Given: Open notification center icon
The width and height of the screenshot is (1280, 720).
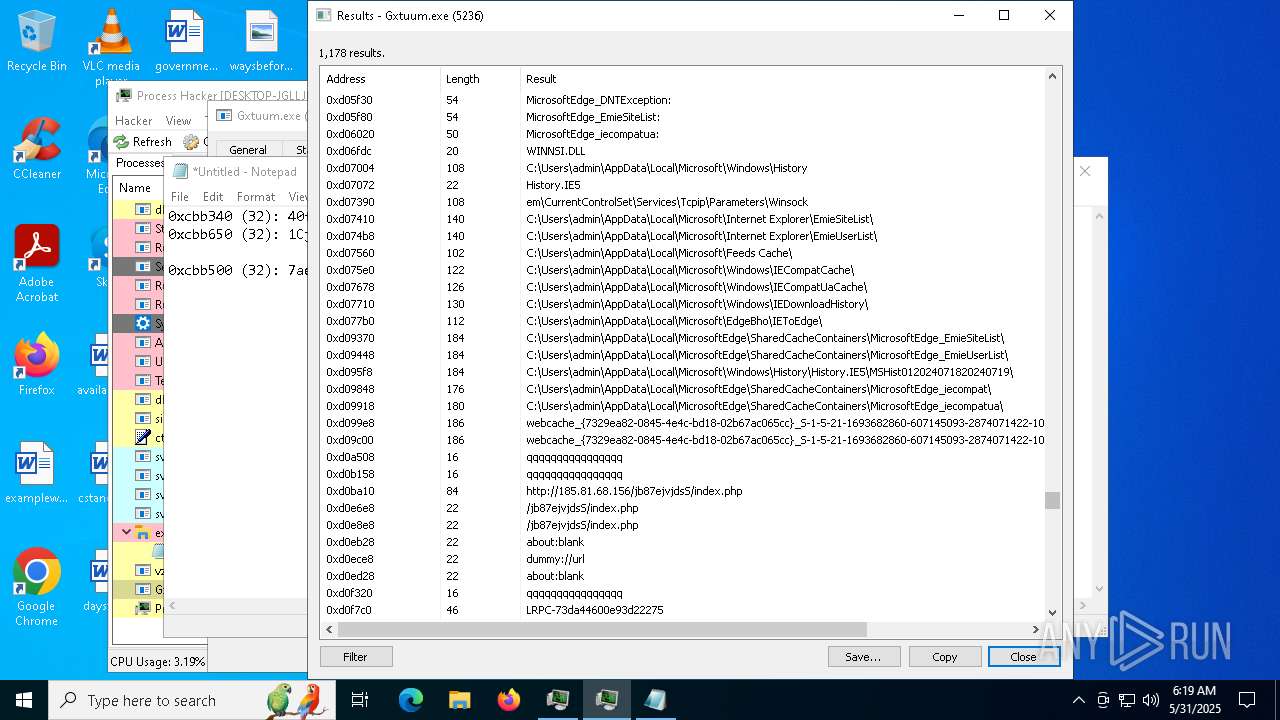Looking at the screenshot, I should (1247, 700).
